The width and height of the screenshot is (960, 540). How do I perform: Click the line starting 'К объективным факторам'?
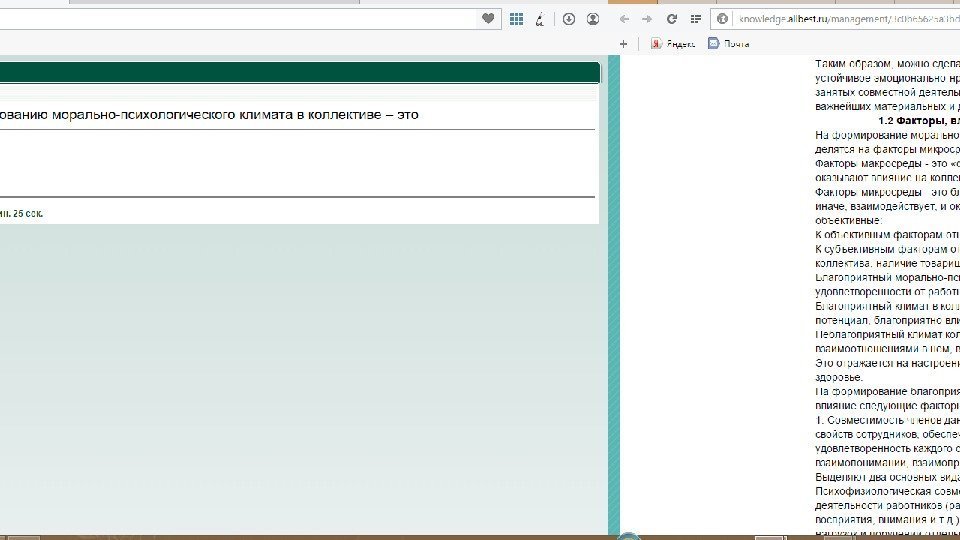887,234
